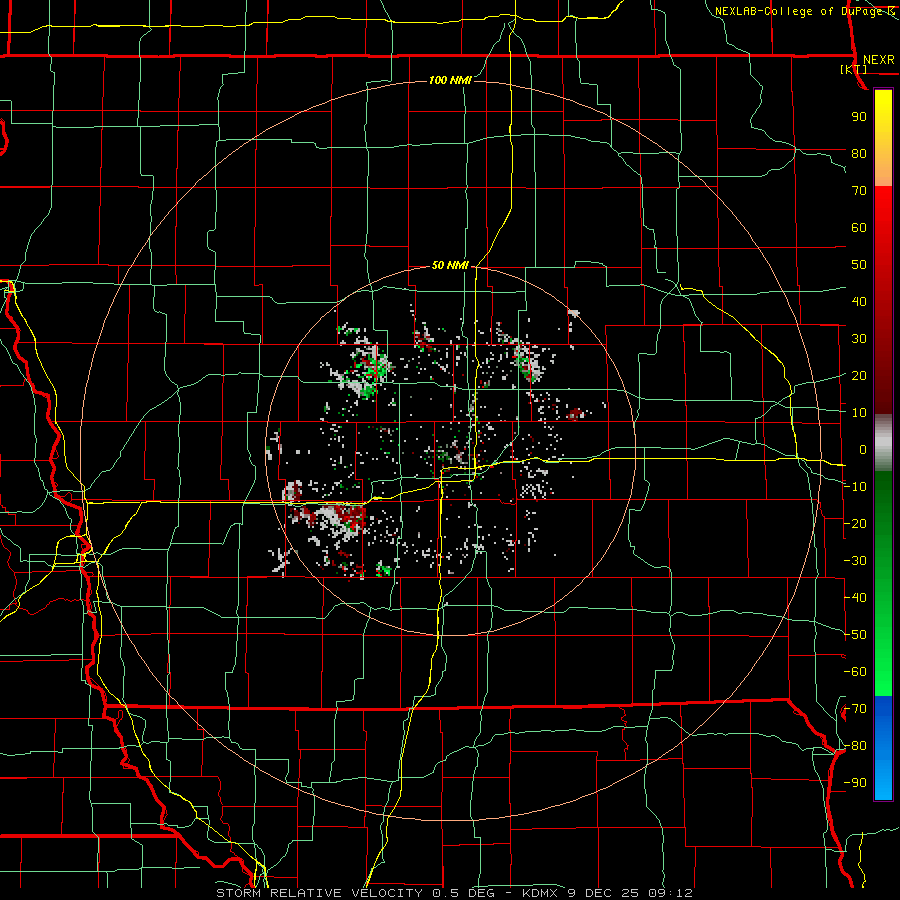Click the 40 value on velocity scale
900x900 pixels.
pos(859,302)
